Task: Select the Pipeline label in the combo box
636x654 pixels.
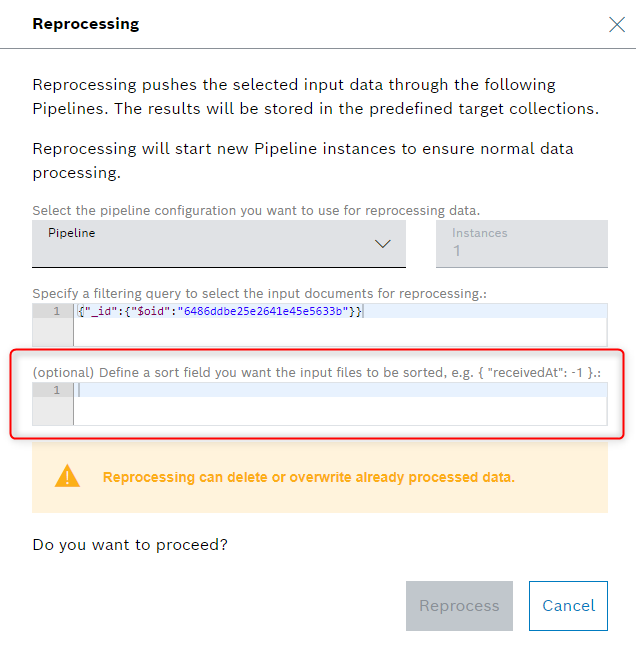Action: pyautogui.click(x=70, y=233)
